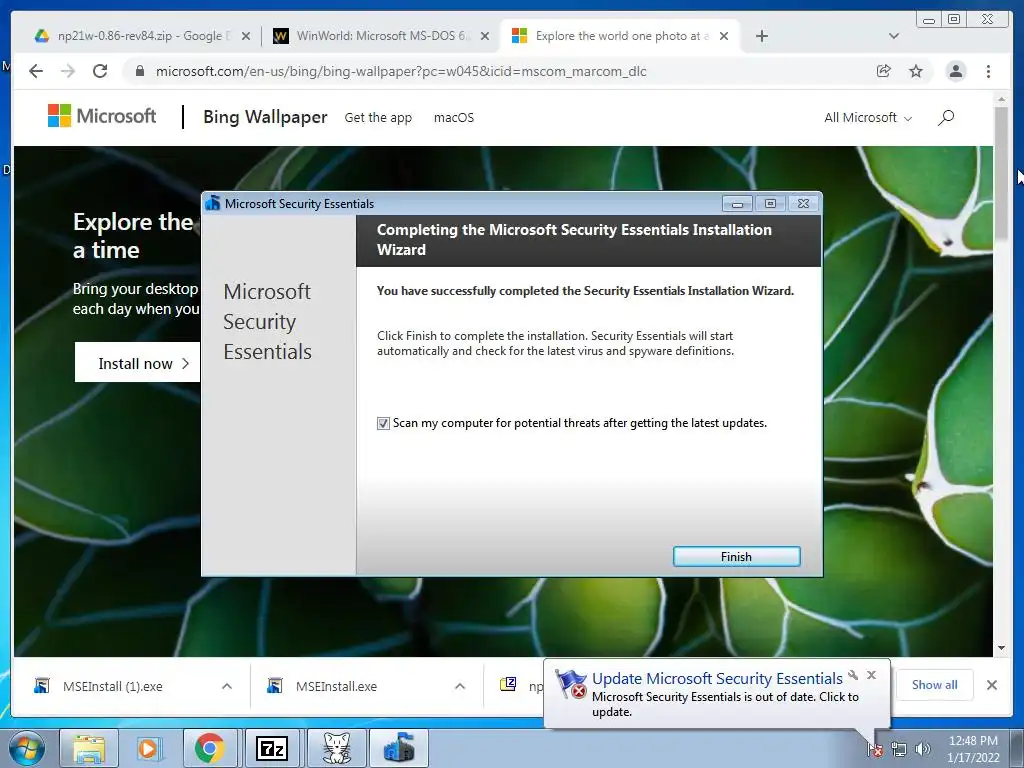The image size is (1024, 768).
Task: Click page vertical scrollbar thumb
Action: point(1001,173)
